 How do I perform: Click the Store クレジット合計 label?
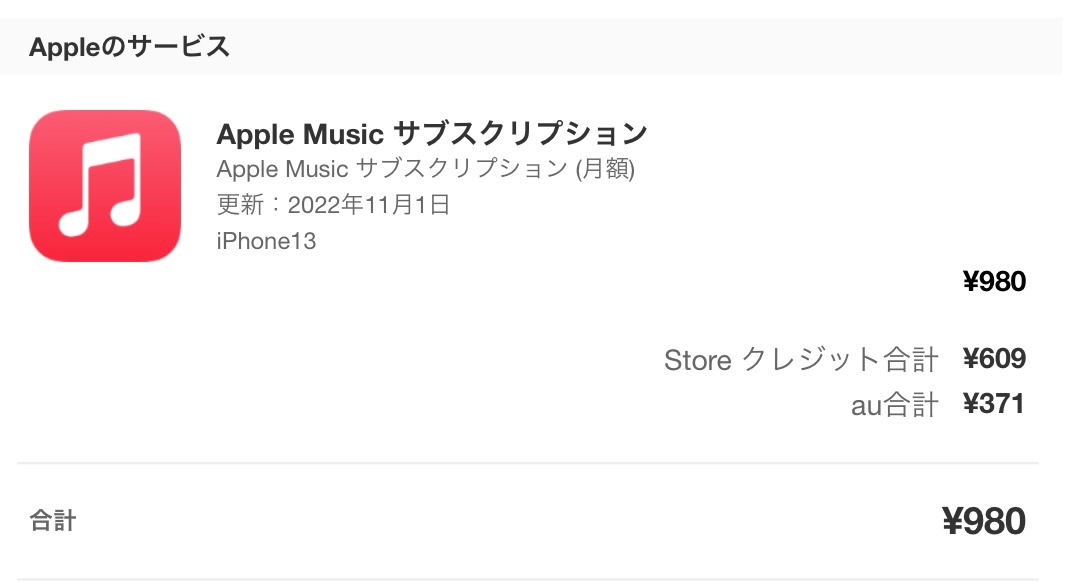coord(801,360)
